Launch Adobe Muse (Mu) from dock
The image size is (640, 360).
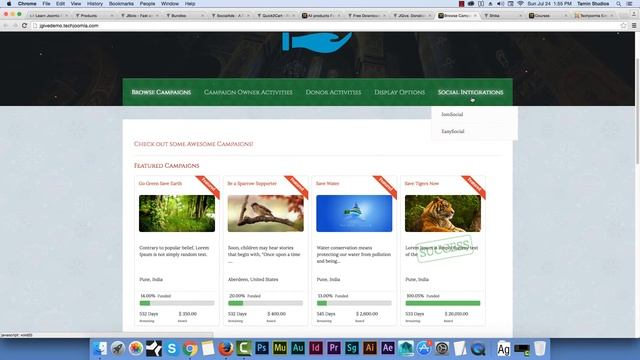click(x=280, y=348)
